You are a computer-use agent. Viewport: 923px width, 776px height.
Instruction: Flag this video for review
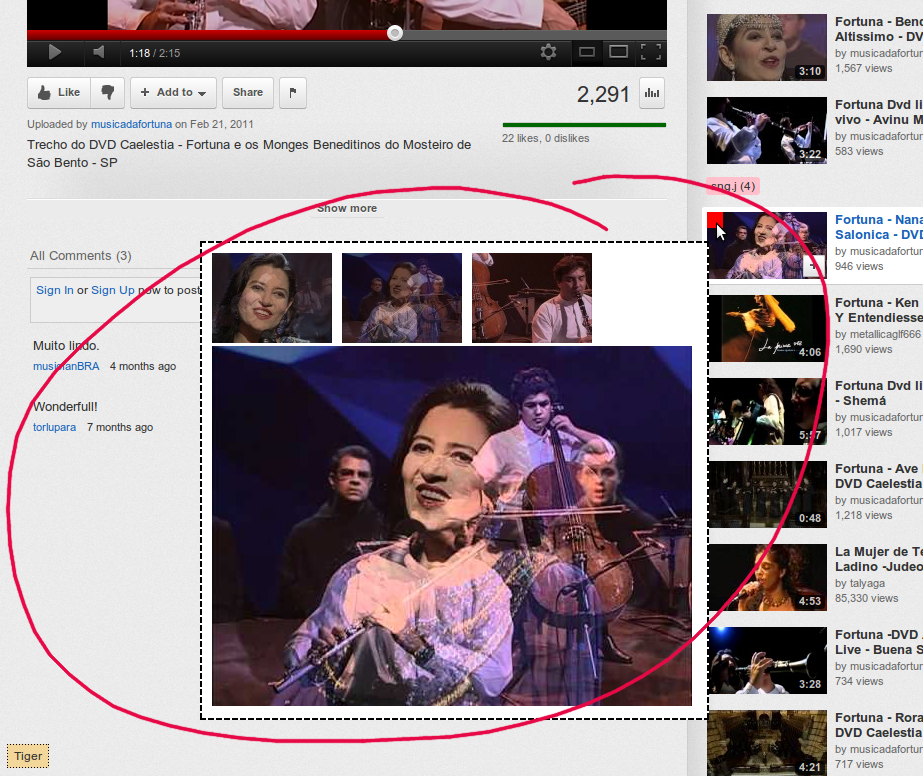[292, 92]
